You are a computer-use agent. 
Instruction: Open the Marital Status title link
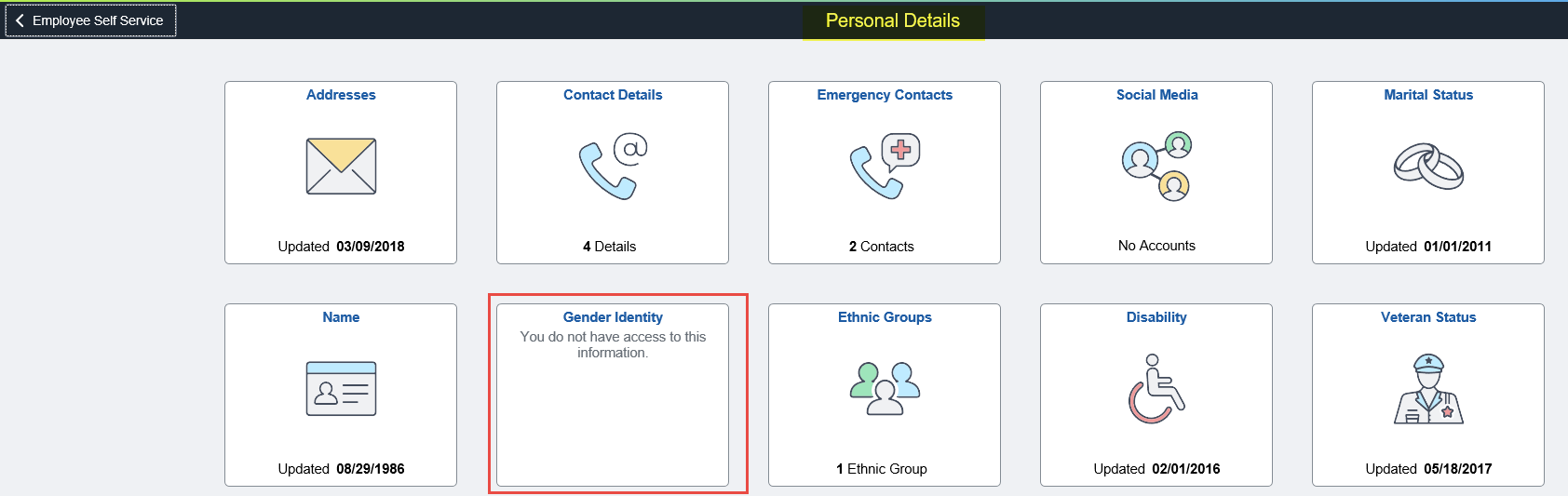[x=1428, y=95]
